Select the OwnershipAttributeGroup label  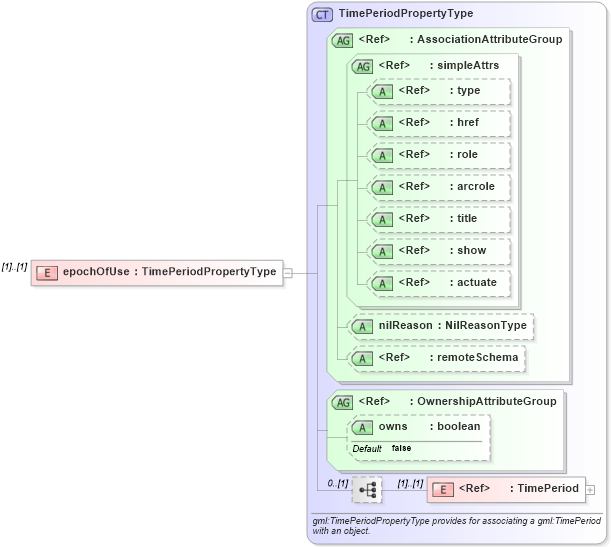pos(487,401)
